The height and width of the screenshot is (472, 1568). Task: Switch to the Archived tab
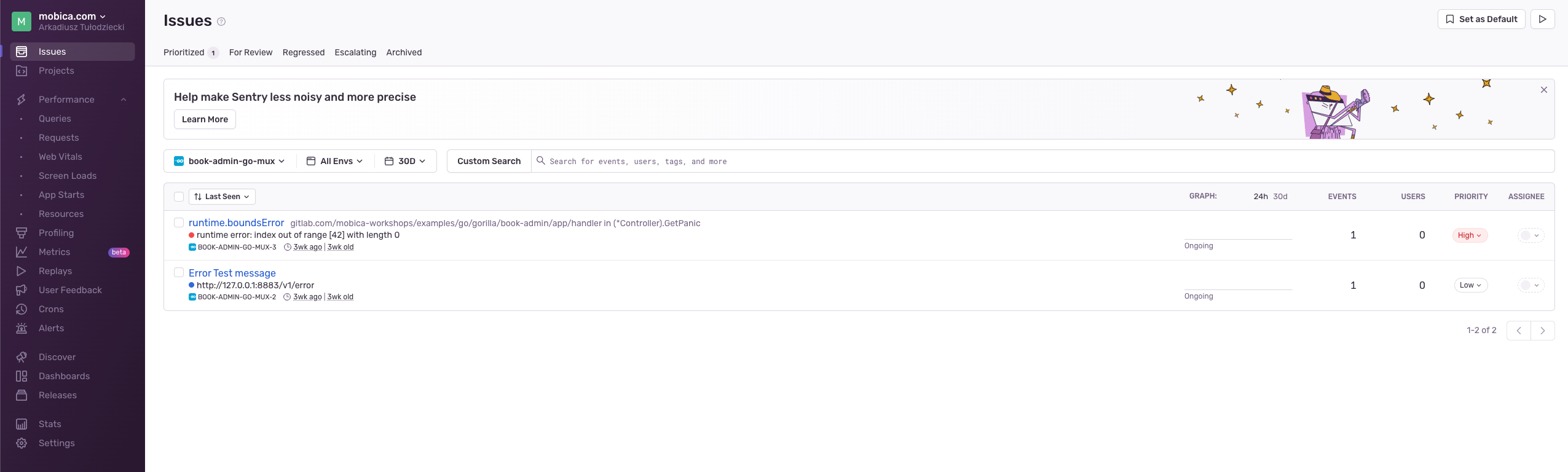[404, 52]
